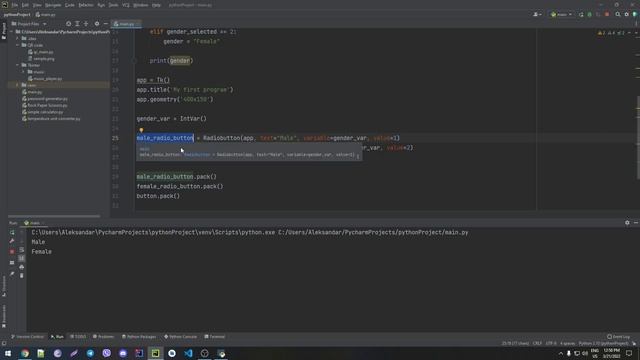
Task: Open TODO tool window tab
Action: (x=78, y=337)
